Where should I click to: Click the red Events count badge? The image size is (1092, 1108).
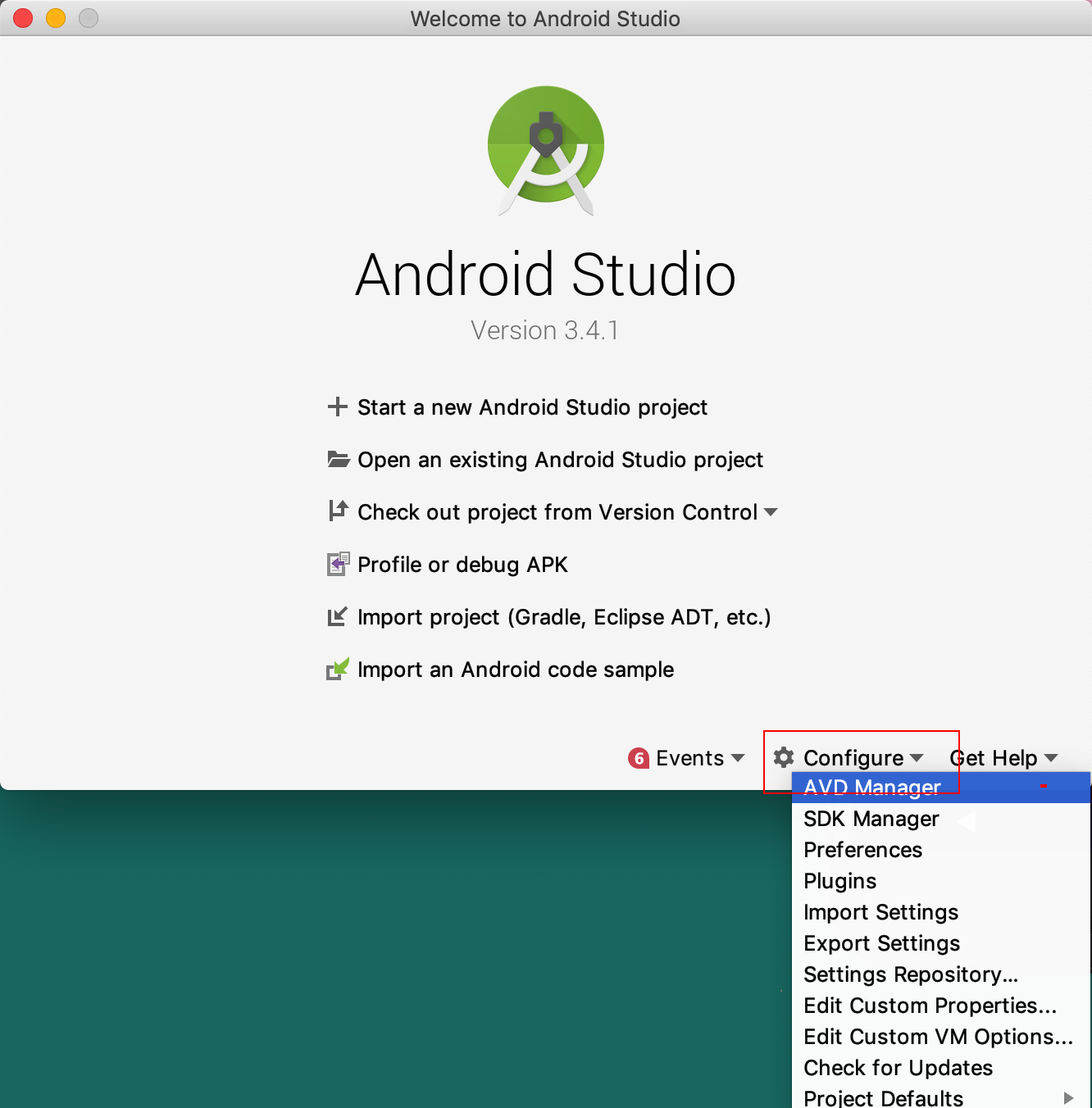click(x=639, y=758)
